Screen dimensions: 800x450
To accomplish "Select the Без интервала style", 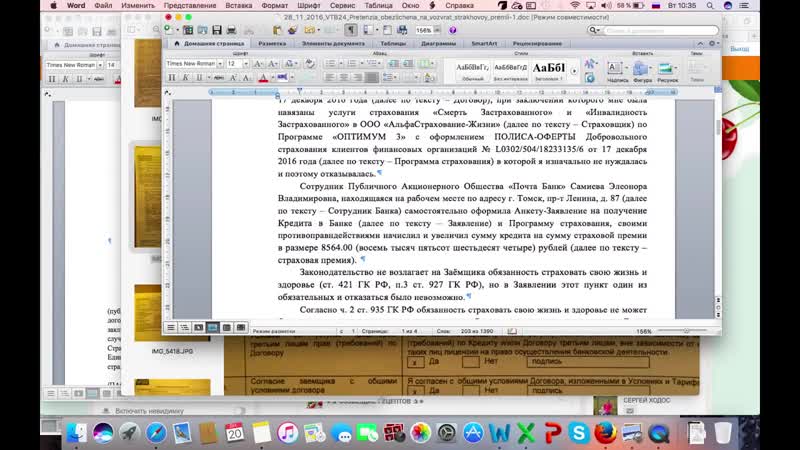I will point(510,70).
